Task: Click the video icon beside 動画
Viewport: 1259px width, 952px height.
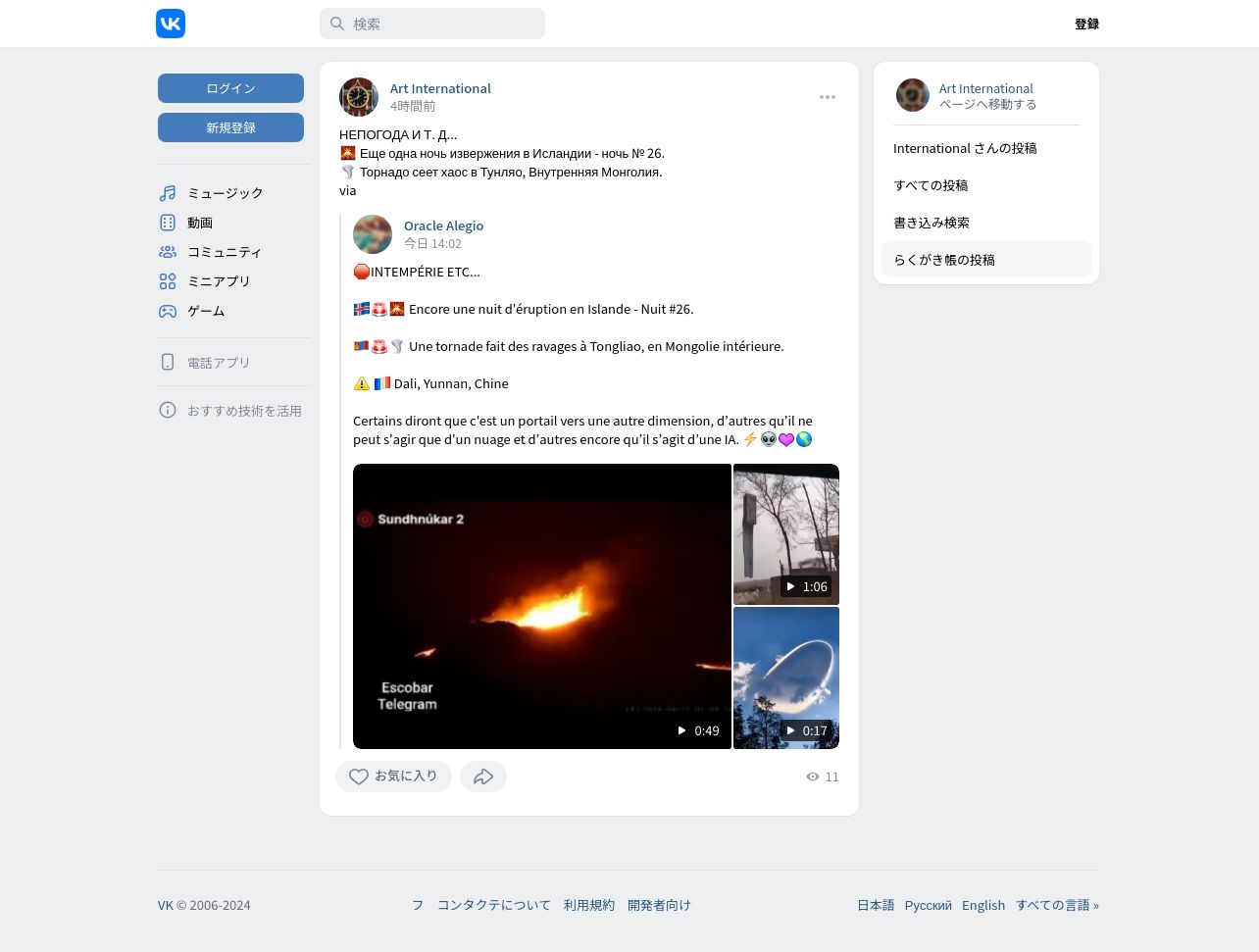Action: (x=168, y=223)
